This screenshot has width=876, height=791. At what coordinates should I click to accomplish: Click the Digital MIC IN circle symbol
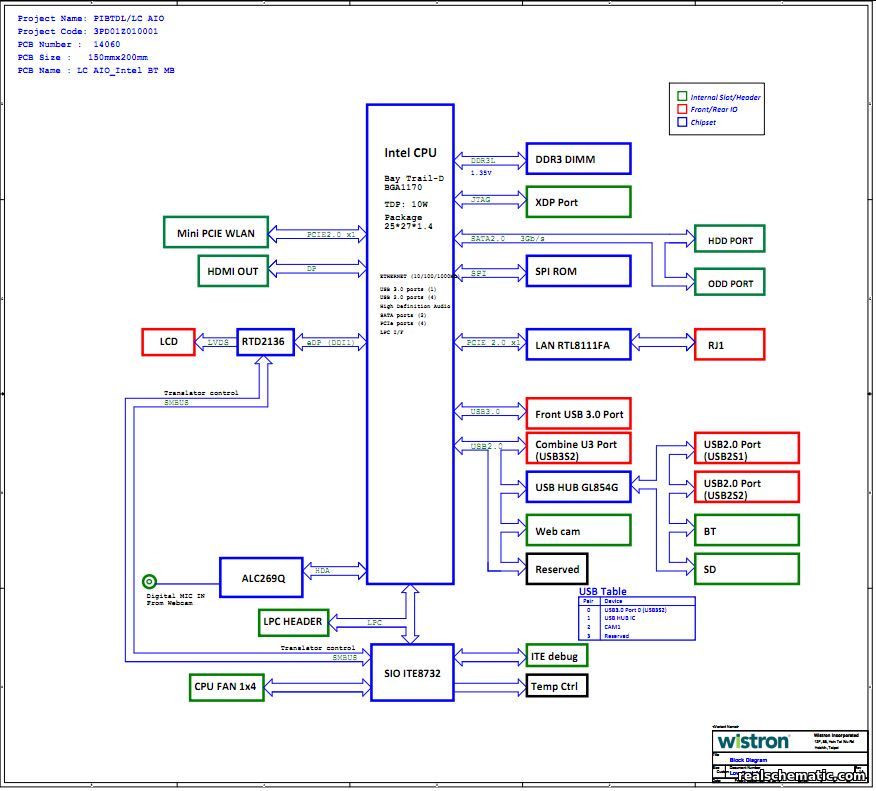coord(149,581)
